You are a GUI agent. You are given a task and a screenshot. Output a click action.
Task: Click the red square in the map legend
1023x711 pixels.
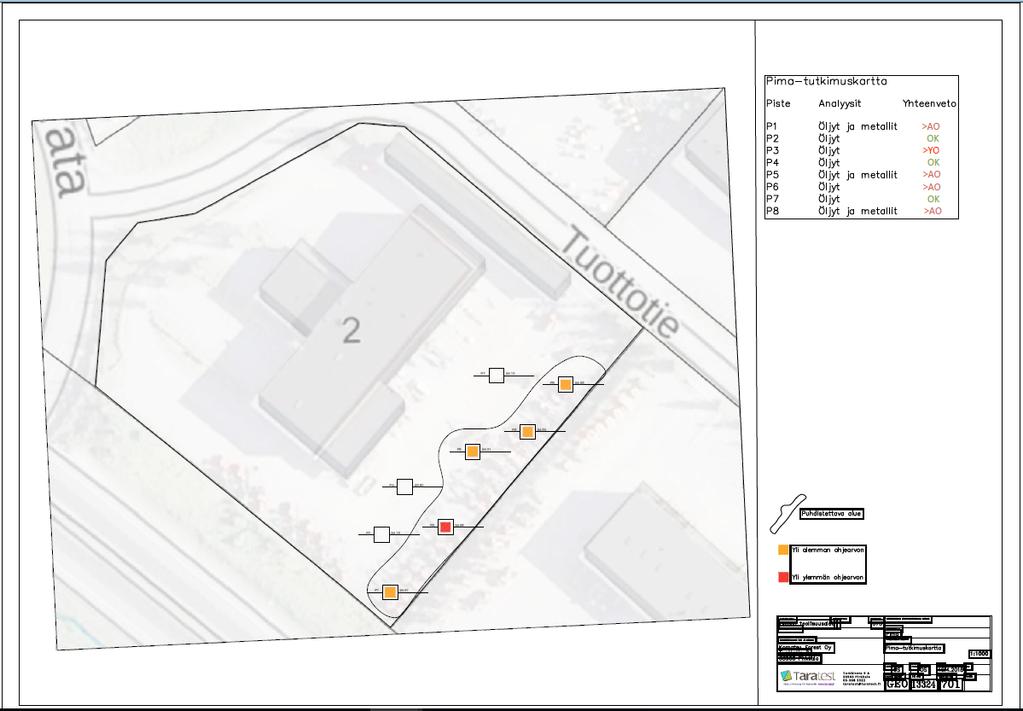pyautogui.click(x=784, y=577)
